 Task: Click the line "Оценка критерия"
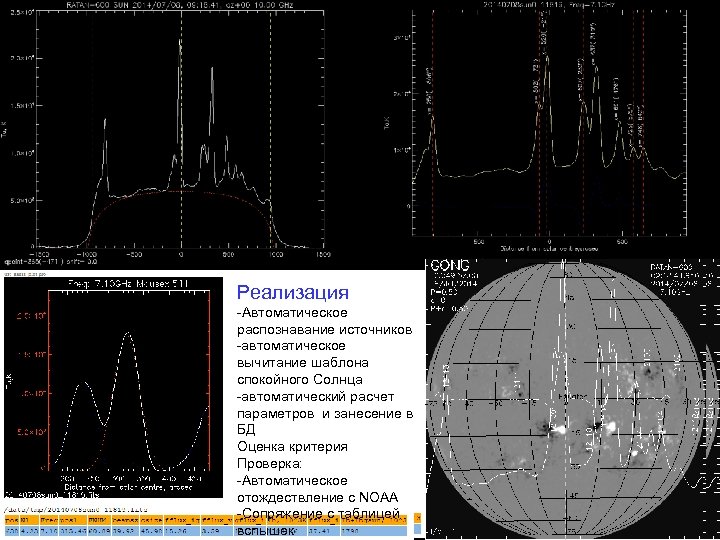tap(292, 446)
